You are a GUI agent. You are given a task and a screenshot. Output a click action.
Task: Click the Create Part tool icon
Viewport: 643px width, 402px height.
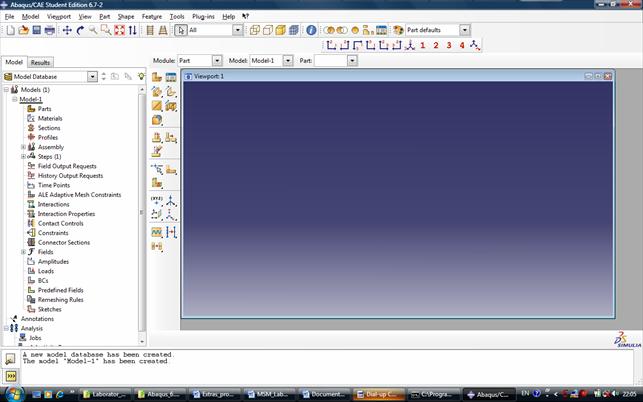[157, 77]
